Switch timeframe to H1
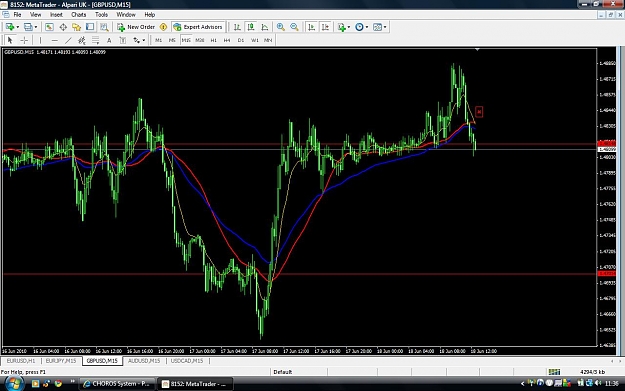The height and width of the screenshot is (391, 625). [x=214, y=40]
